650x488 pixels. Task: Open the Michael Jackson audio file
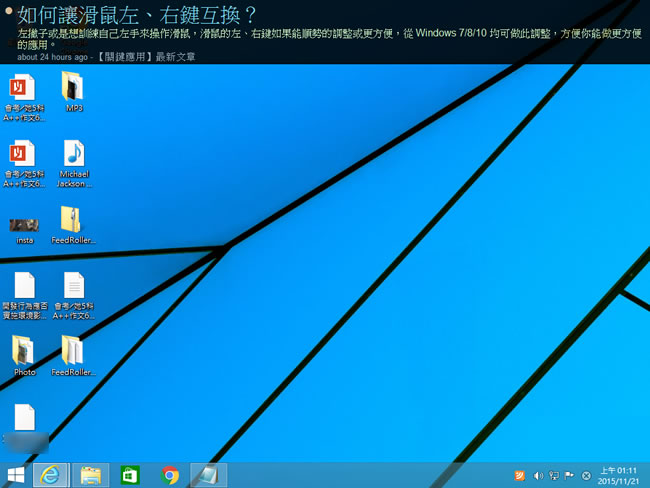point(73,153)
